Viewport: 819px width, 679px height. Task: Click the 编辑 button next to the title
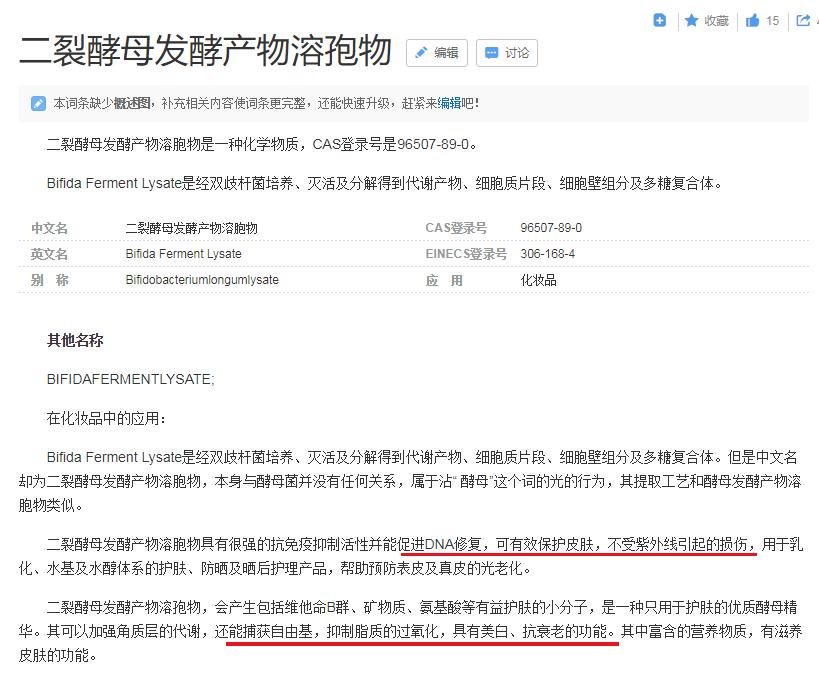pos(435,55)
